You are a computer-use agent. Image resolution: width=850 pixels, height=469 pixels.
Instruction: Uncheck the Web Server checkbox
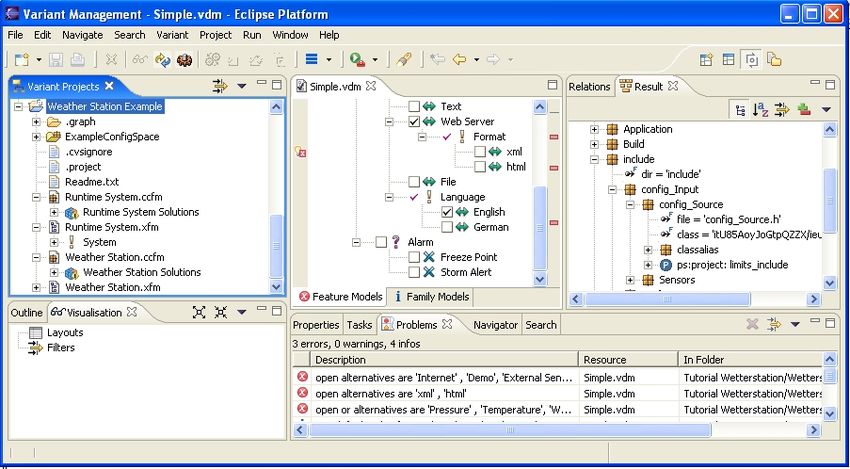click(x=414, y=121)
